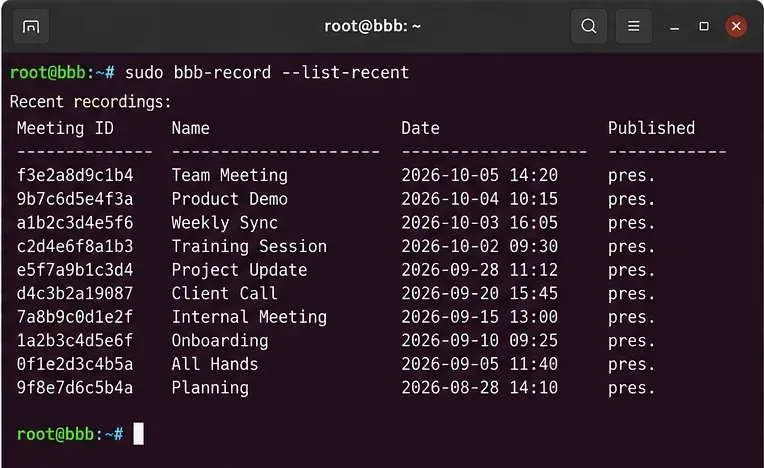The image size is (764, 468).
Task: Click the cursor block at the prompt
Action: tap(138, 433)
